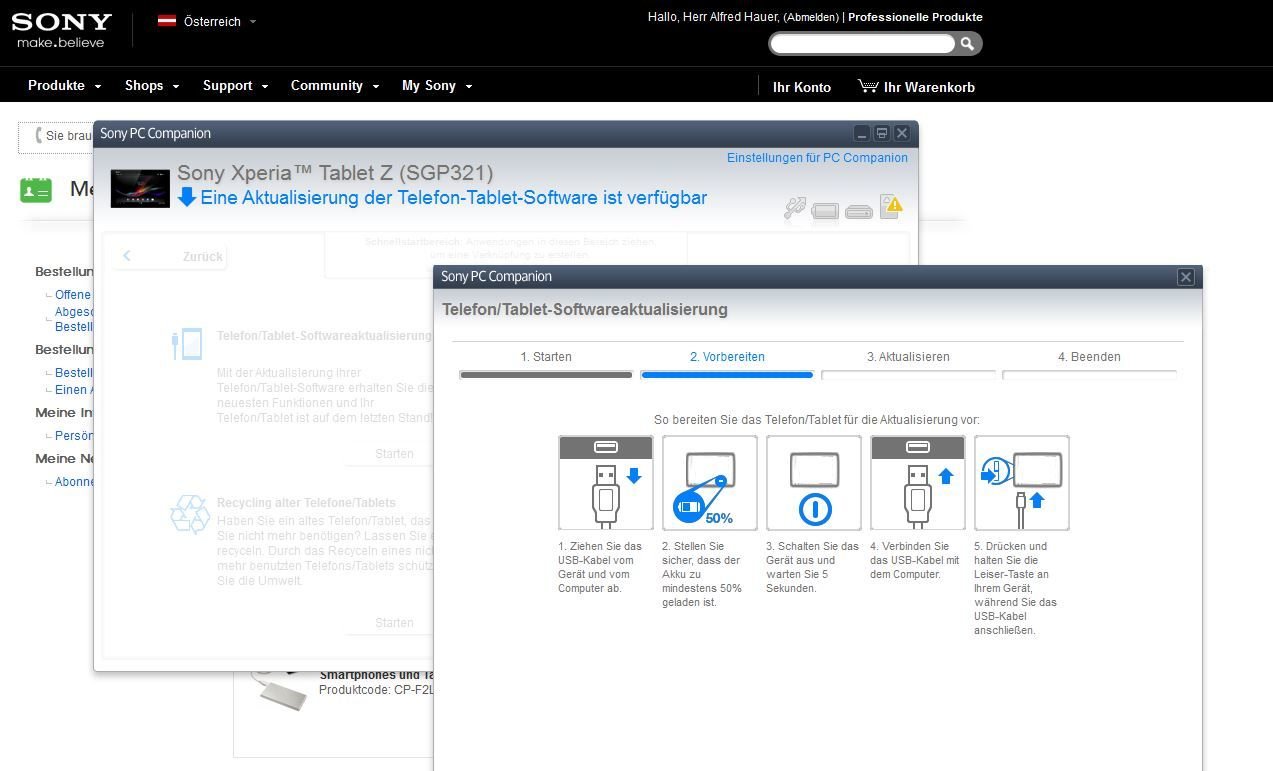
Task: Click the 'Telefon/Tablet-Softwareaktualisierung' dialog heading
Action: (x=585, y=310)
